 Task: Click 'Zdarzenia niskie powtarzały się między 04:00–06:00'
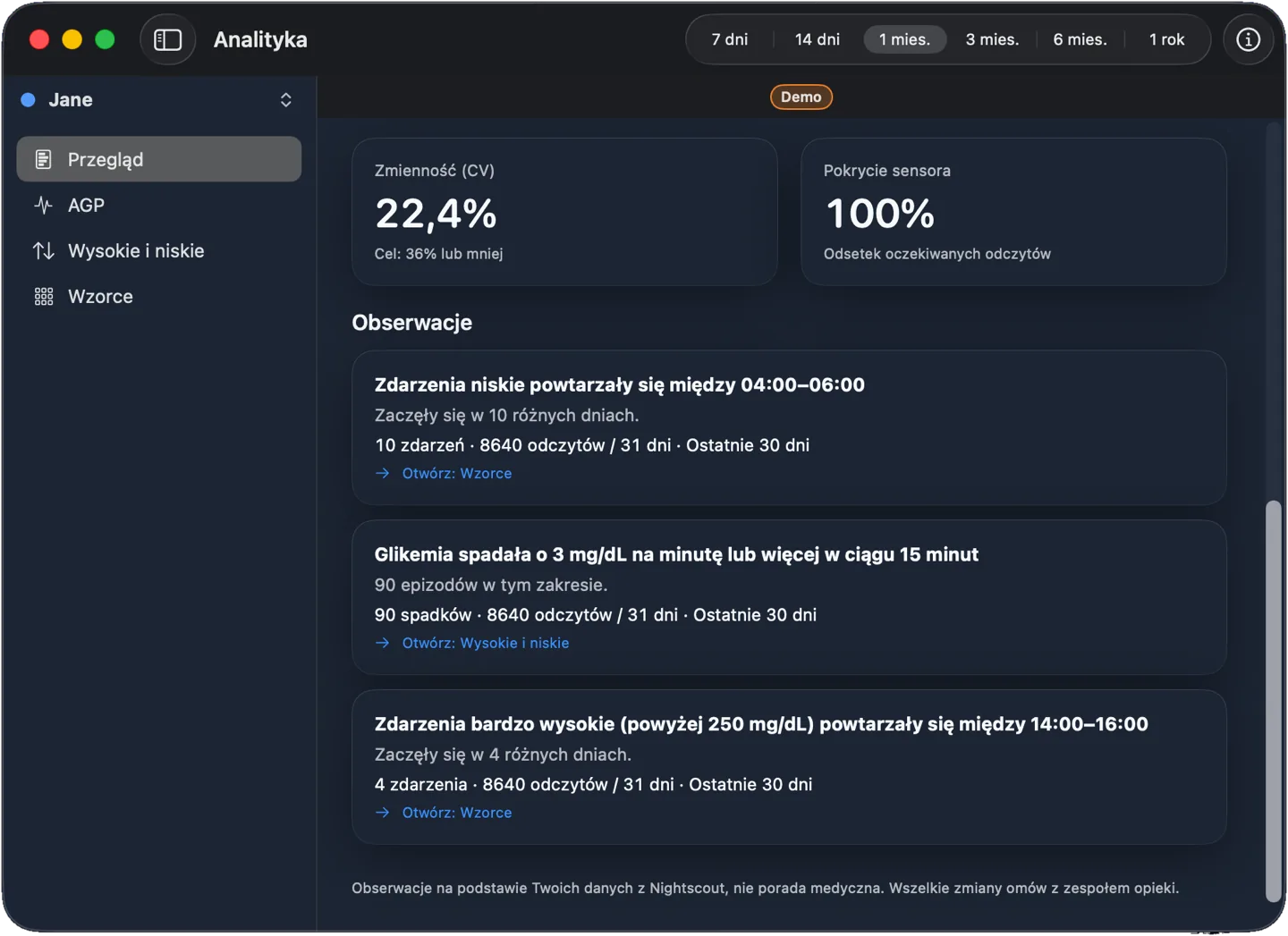tap(620, 384)
